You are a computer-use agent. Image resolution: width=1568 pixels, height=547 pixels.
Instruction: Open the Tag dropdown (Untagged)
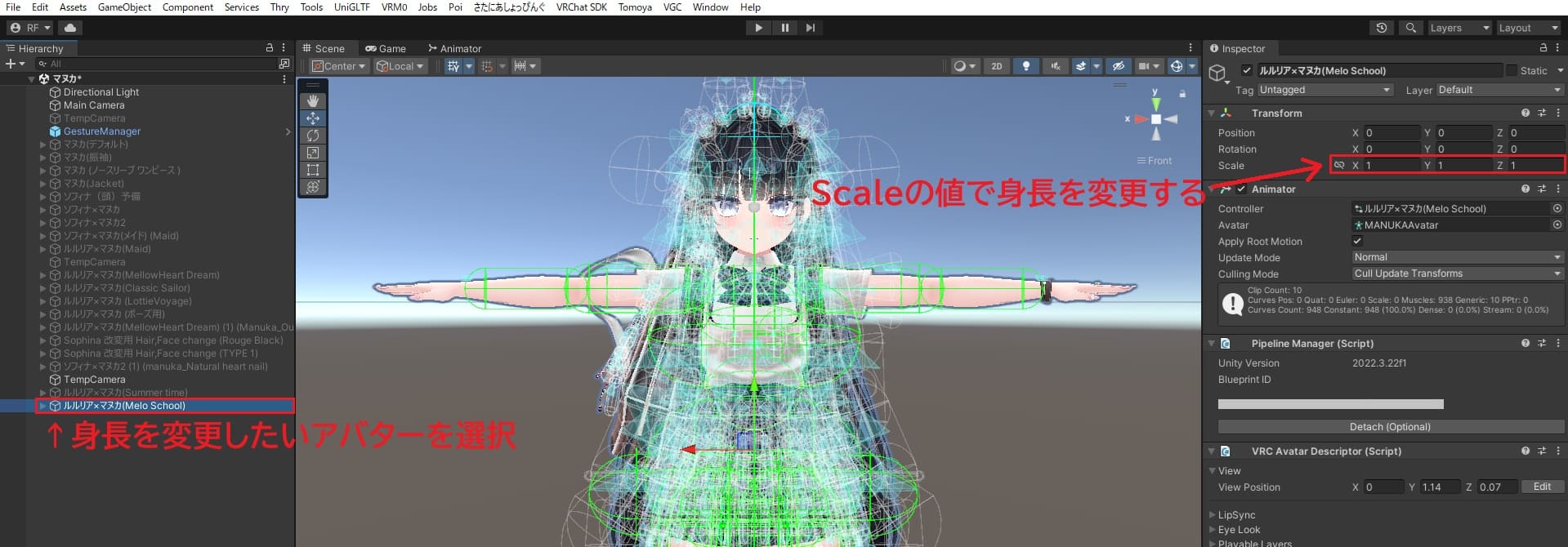tap(1325, 90)
